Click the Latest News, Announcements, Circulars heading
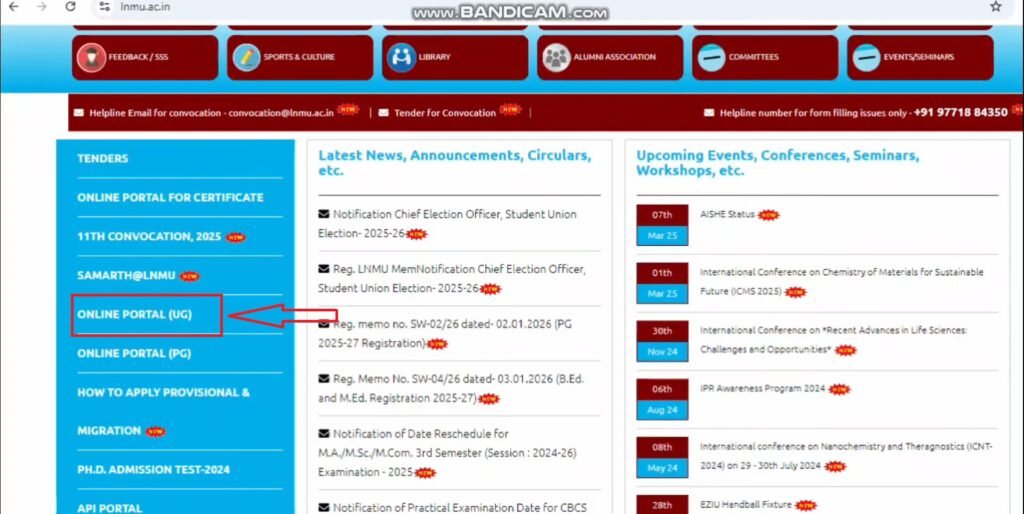1024x514 pixels. pyautogui.click(x=455, y=163)
